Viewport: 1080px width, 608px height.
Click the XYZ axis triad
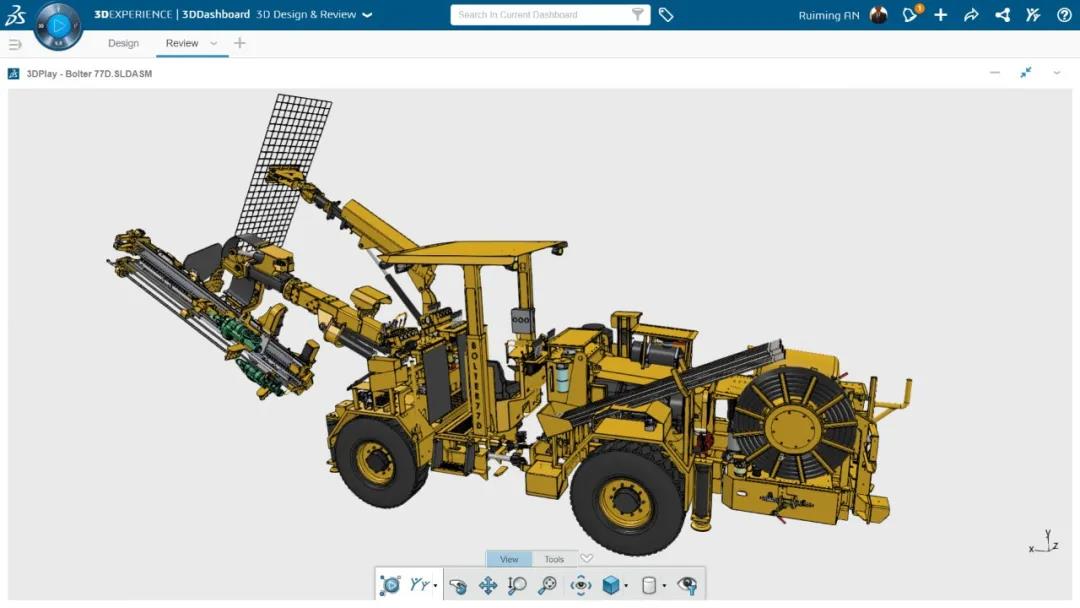1043,543
